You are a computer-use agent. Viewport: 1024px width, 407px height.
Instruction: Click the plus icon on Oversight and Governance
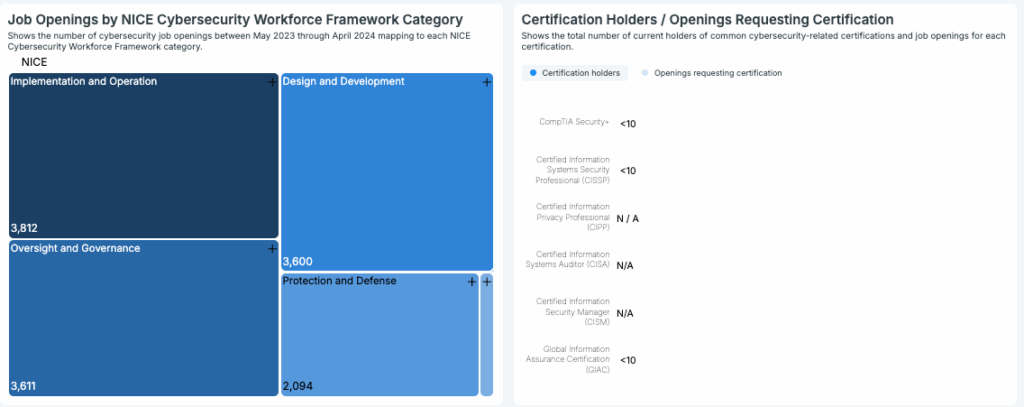pos(271,249)
